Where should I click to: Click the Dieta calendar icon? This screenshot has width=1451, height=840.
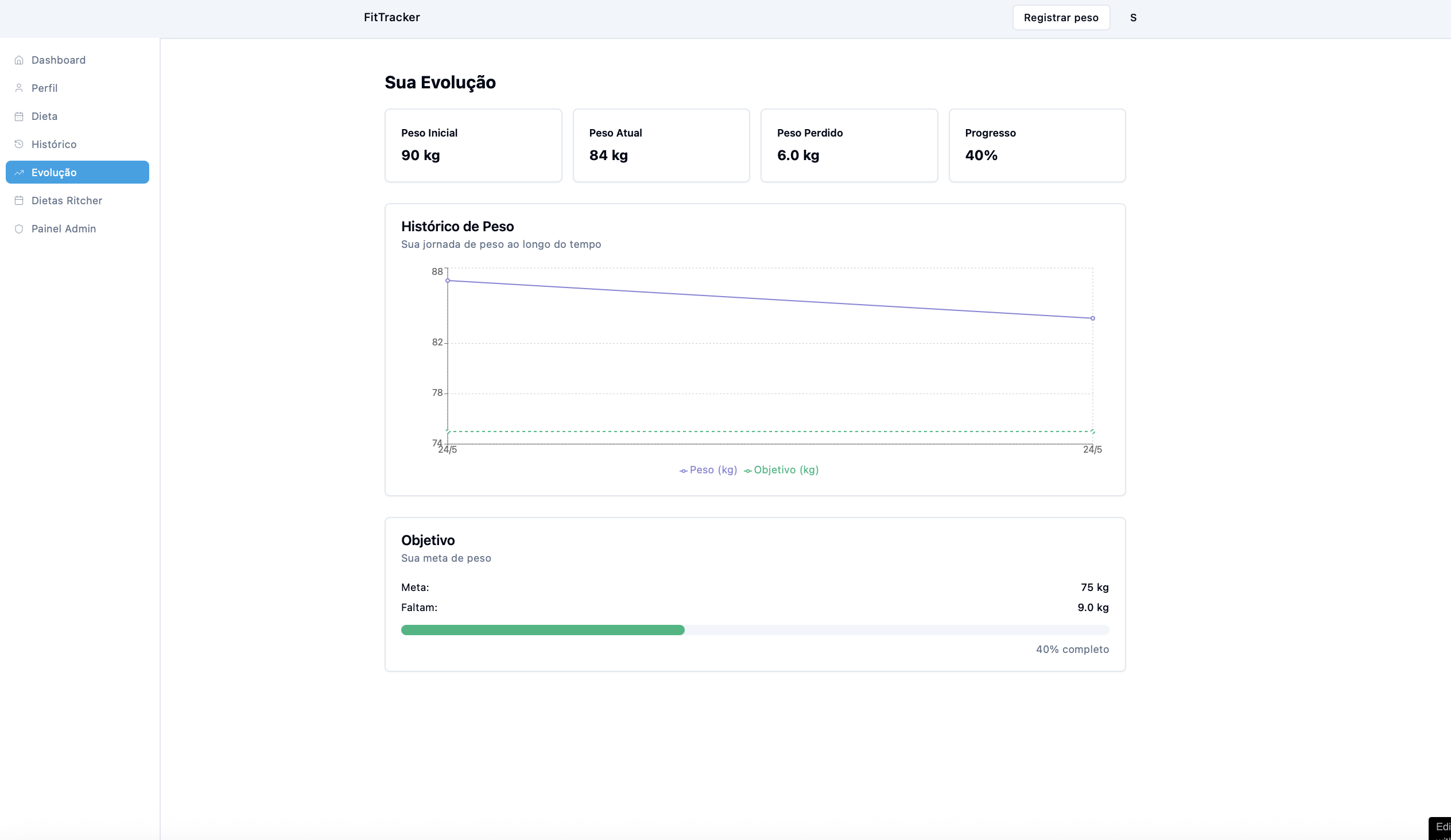click(x=19, y=116)
